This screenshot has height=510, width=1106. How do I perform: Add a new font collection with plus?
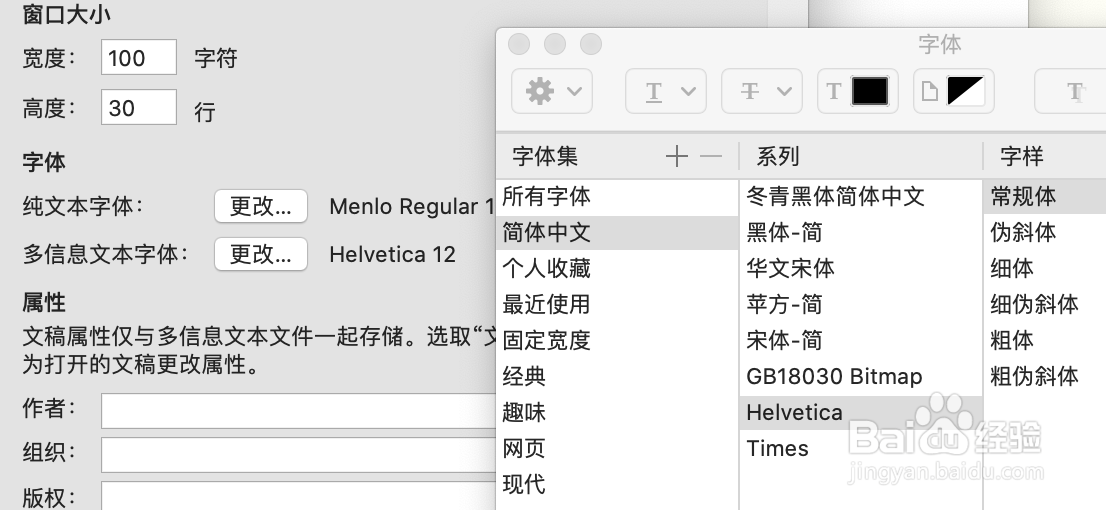click(x=677, y=157)
